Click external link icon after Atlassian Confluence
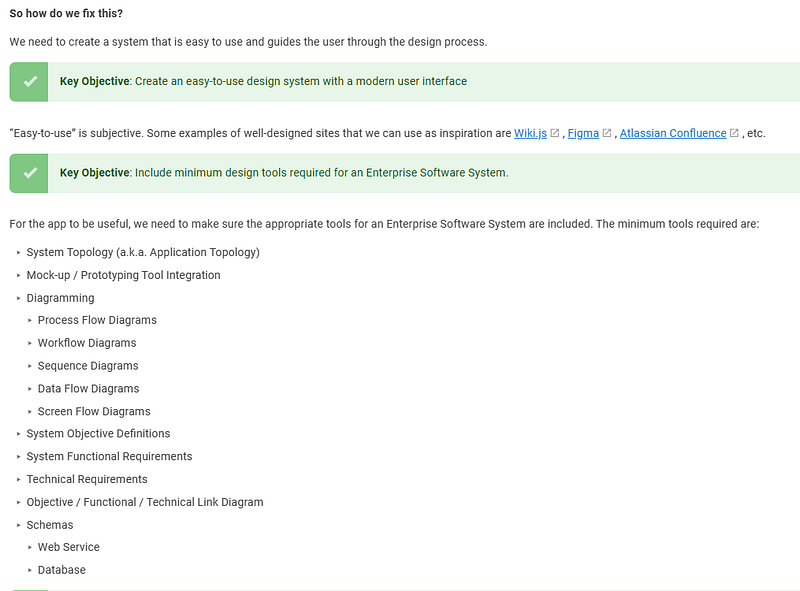 point(734,133)
